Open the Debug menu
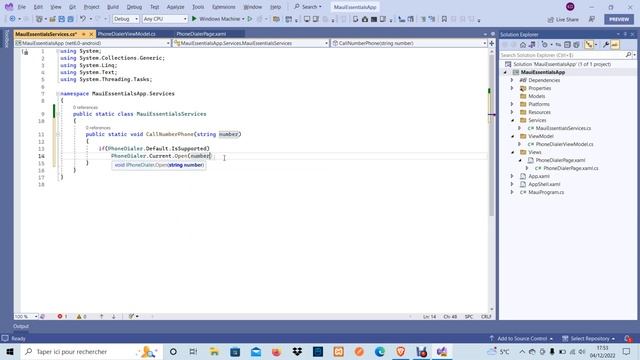 pos(134,7)
